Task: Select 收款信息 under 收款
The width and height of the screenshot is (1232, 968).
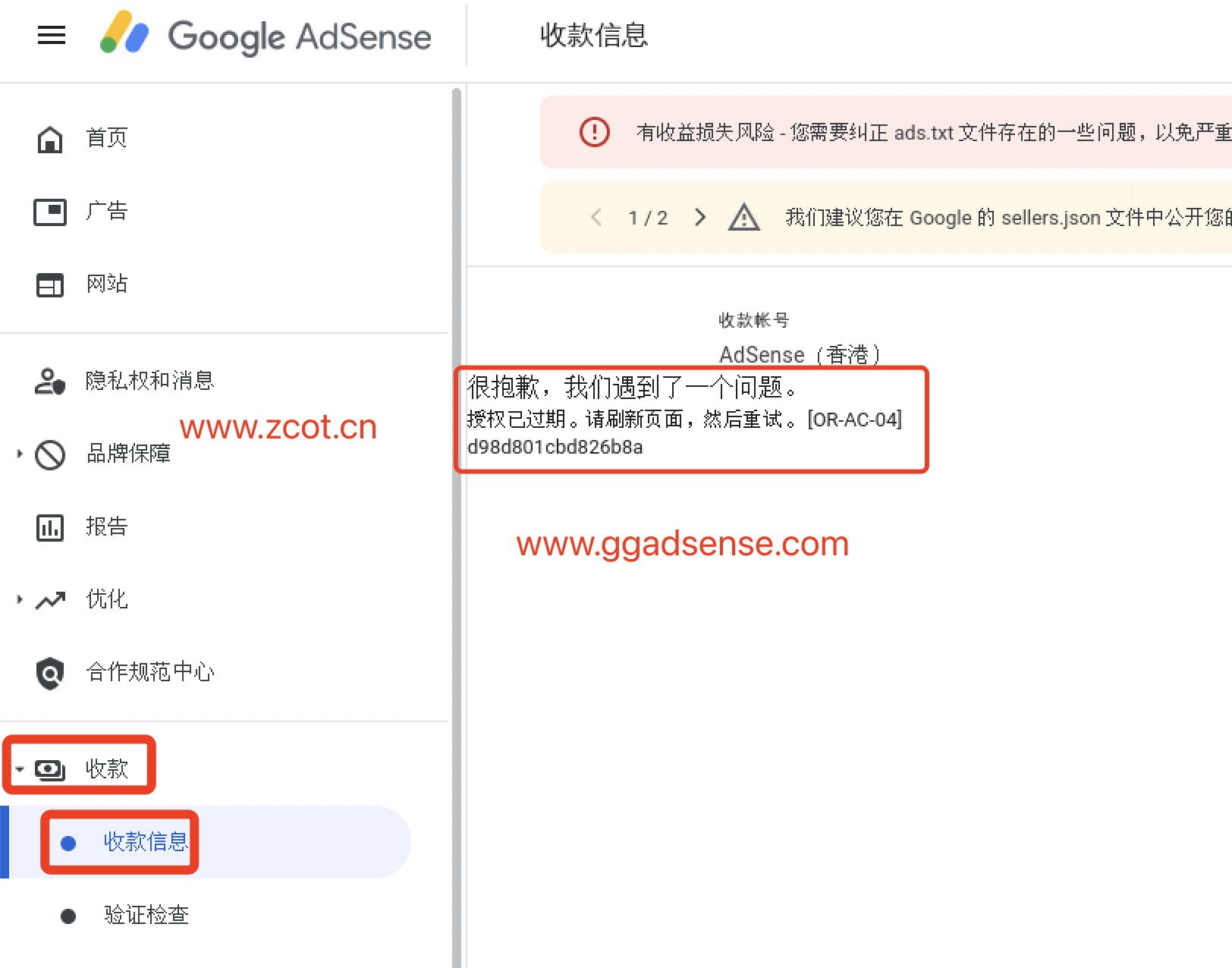Action: pyautogui.click(x=146, y=841)
